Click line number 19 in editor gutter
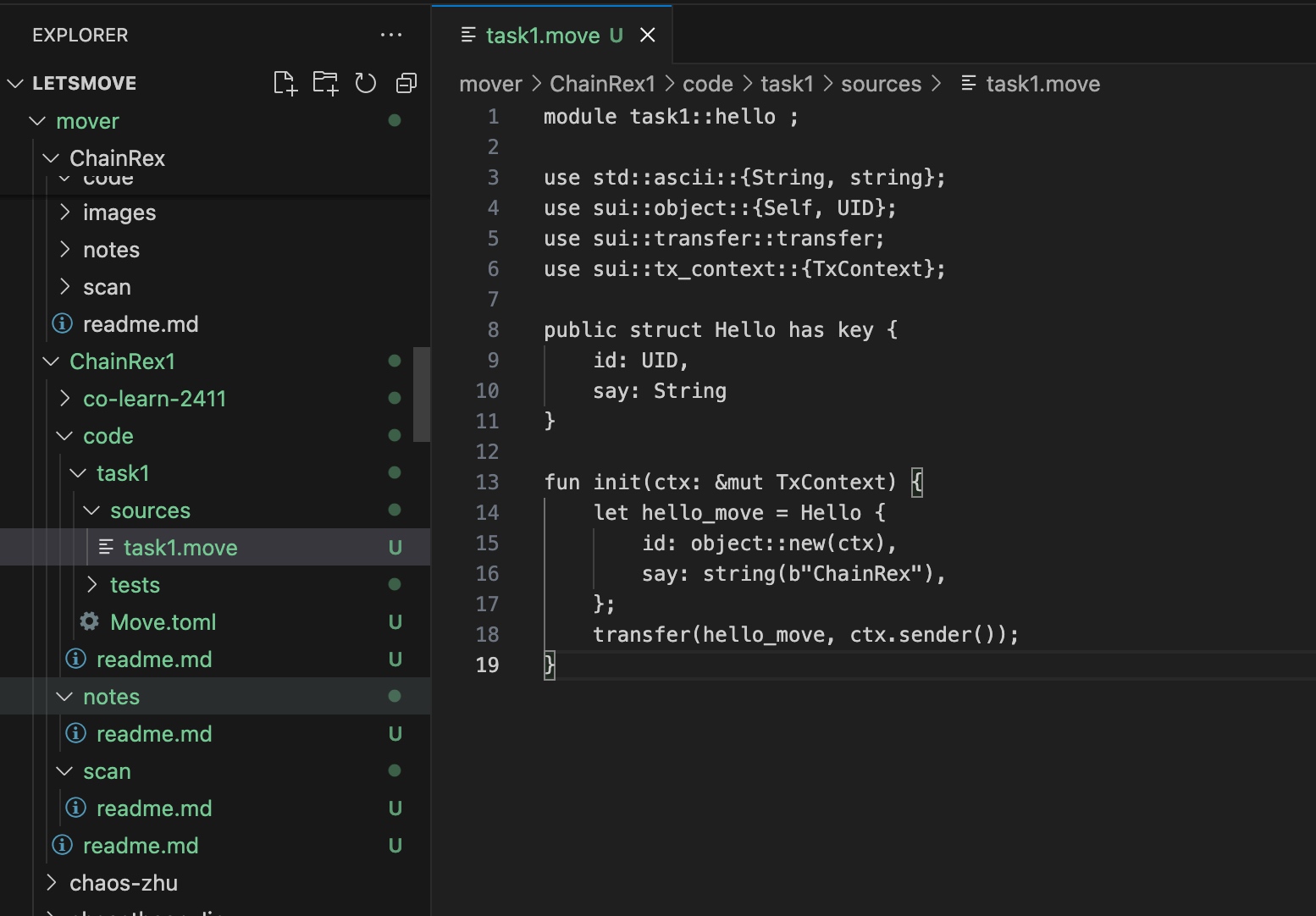This screenshot has width=1316, height=916. [487, 665]
